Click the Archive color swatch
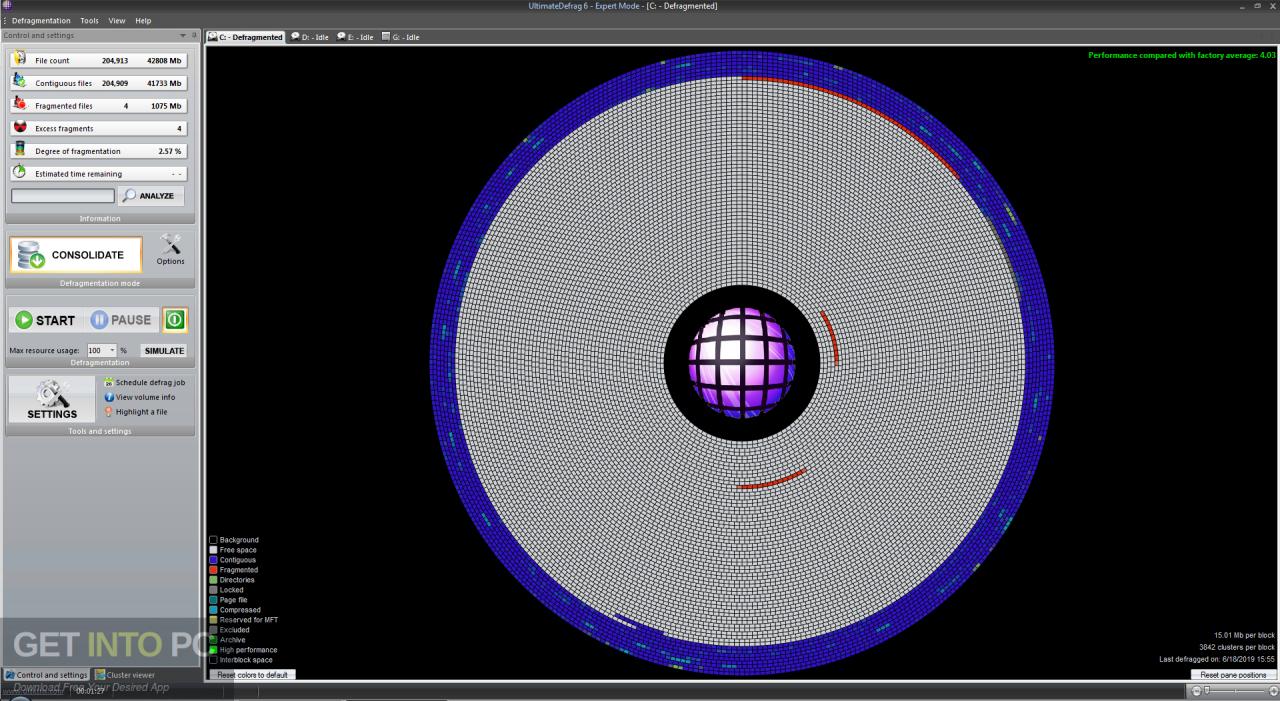Viewport: 1280px width, 701px height. [x=213, y=640]
